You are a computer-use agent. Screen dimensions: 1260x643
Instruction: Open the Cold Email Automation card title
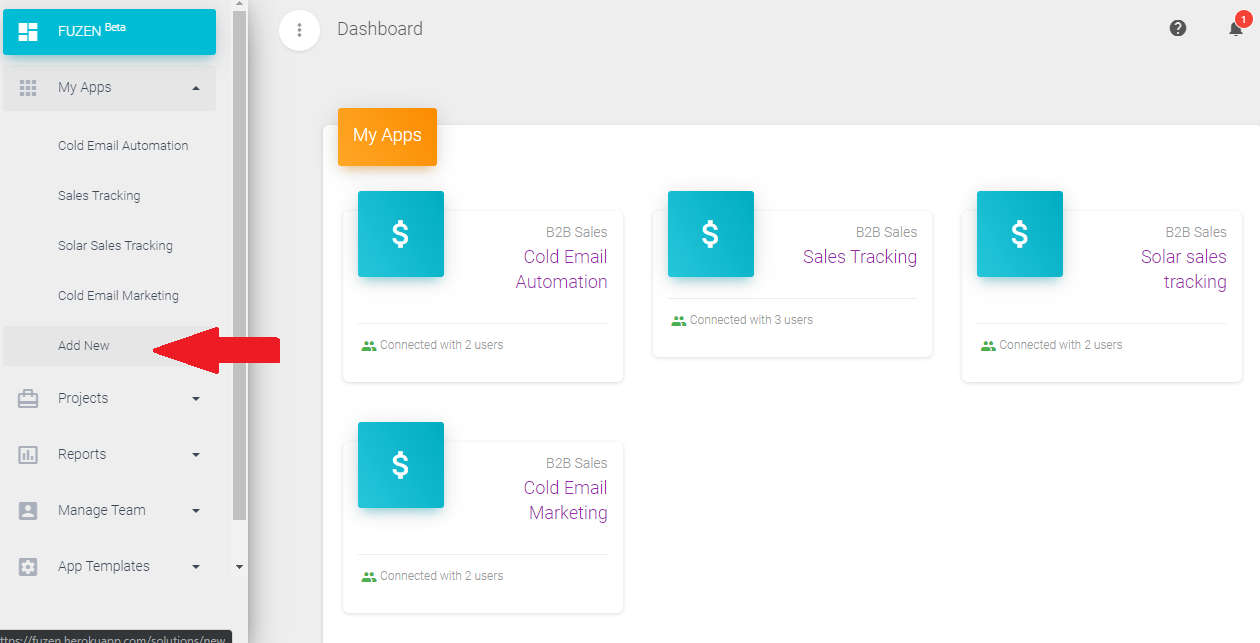pyautogui.click(x=562, y=269)
